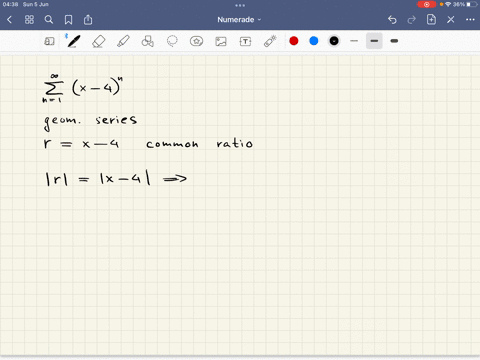Screen dimensions: 480x360
Task: Close the editing mode with X
Action: [x=451, y=20]
